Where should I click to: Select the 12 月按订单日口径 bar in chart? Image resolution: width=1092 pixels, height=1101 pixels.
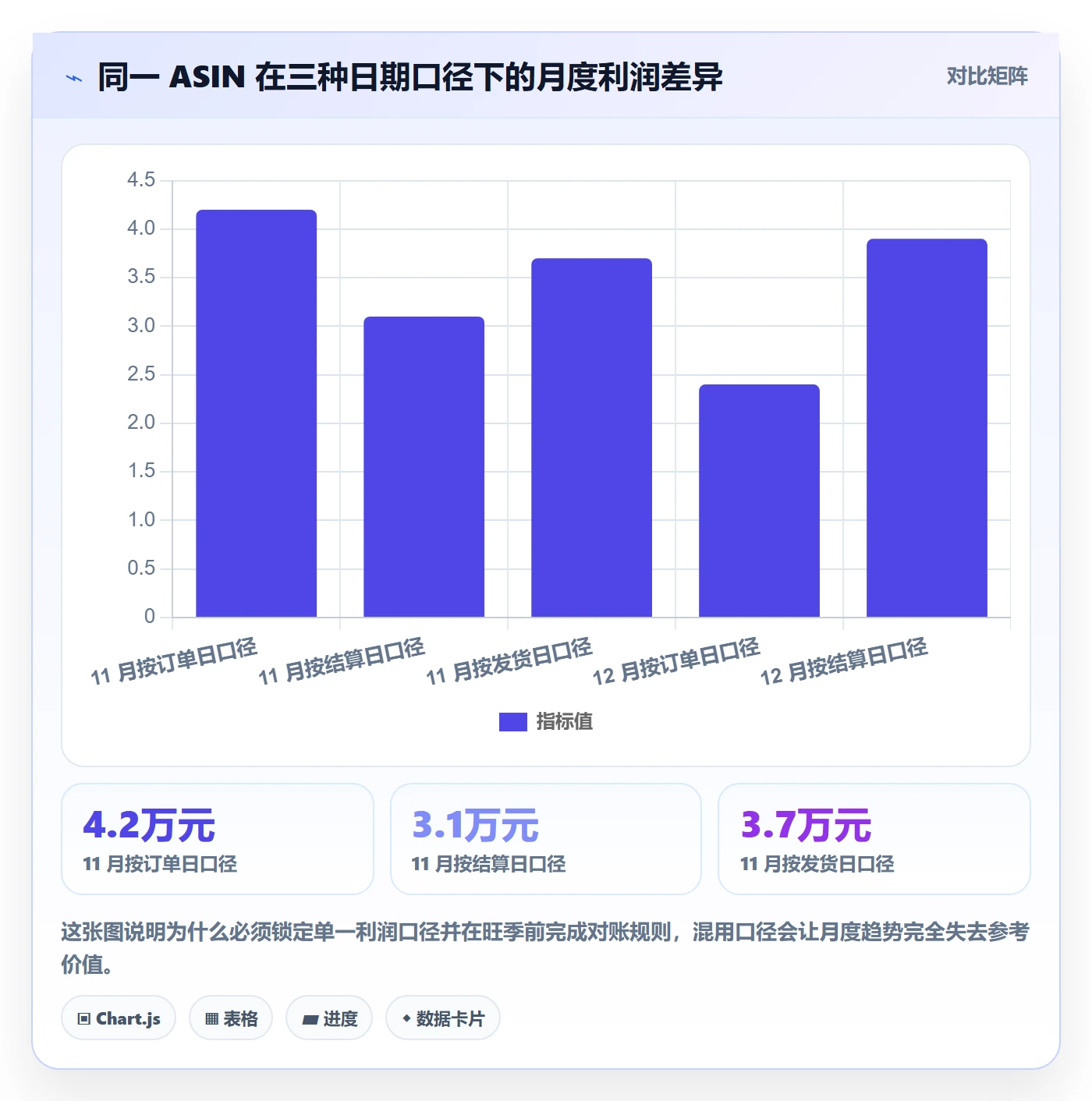click(759, 501)
